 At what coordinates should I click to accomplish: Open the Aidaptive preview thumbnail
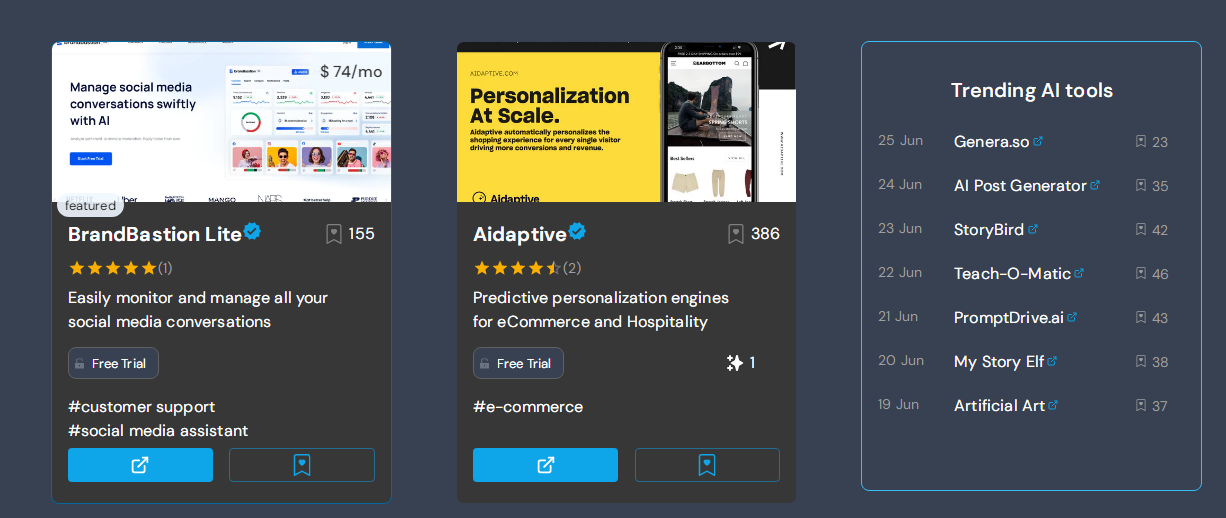(626, 122)
